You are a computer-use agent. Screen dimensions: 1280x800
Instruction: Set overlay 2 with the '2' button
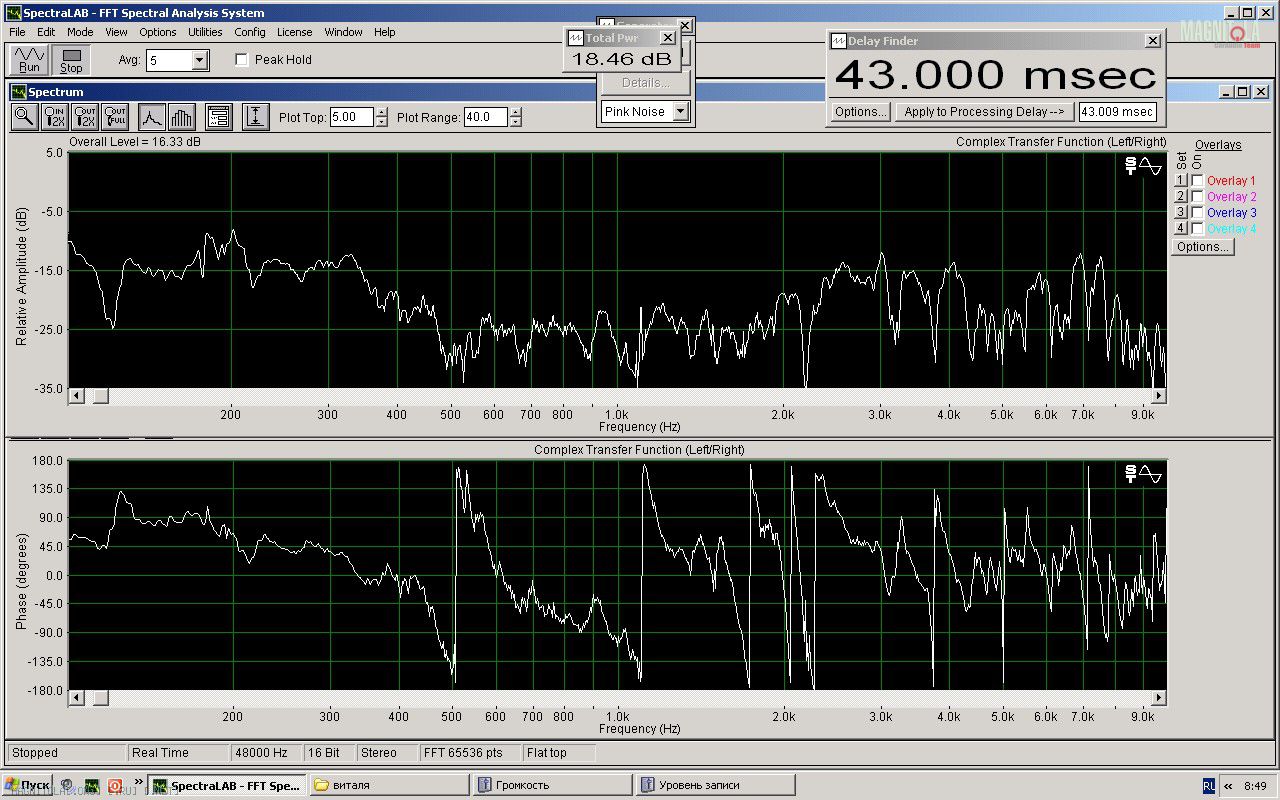(1180, 197)
